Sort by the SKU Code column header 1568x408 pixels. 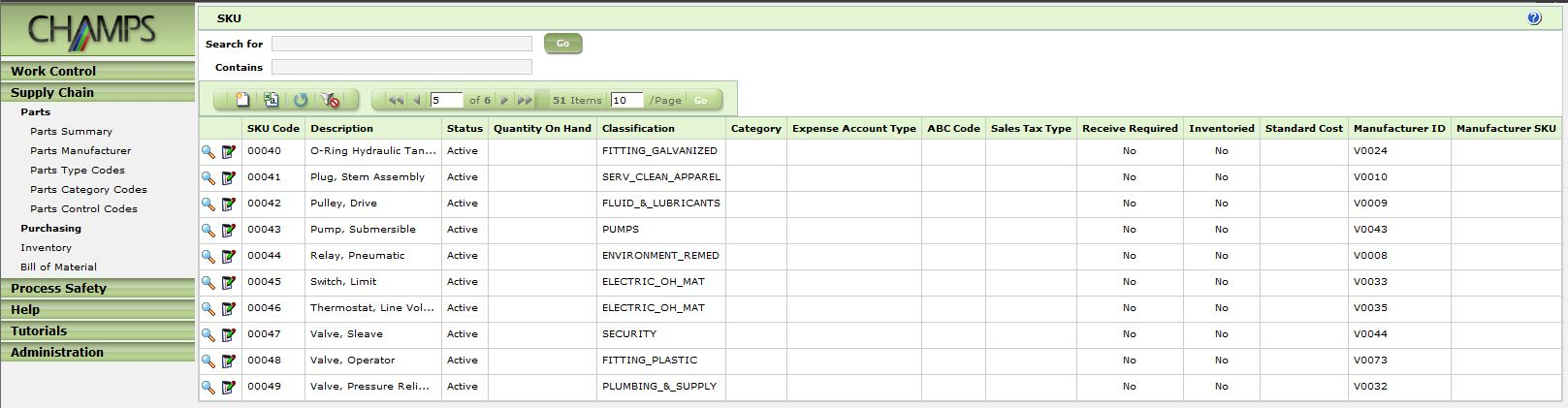(272, 128)
